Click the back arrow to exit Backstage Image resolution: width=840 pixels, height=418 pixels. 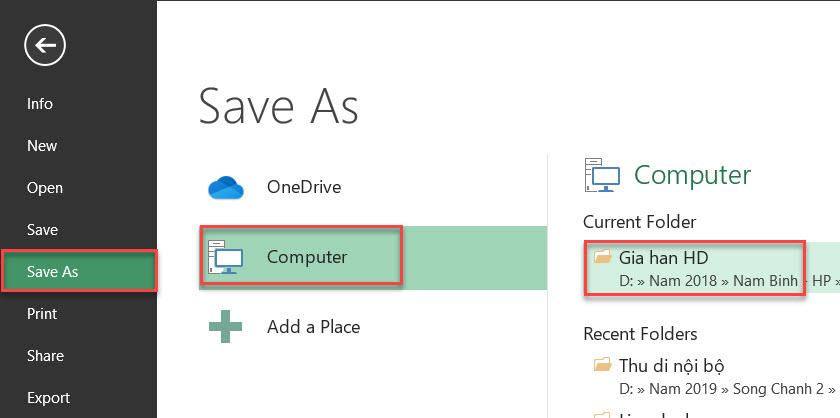(45, 45)
